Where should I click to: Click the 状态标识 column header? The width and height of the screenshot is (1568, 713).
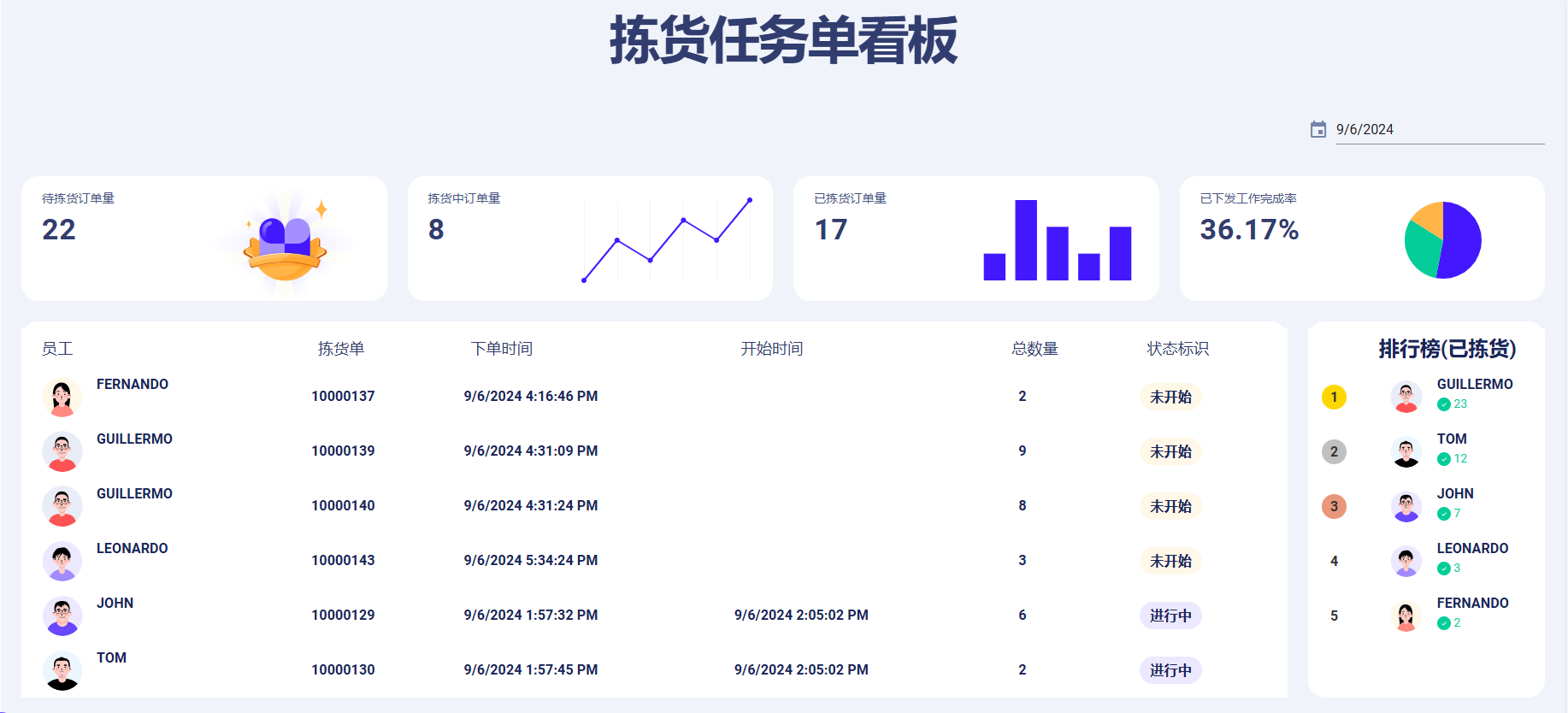click(x=1177, y=349)
